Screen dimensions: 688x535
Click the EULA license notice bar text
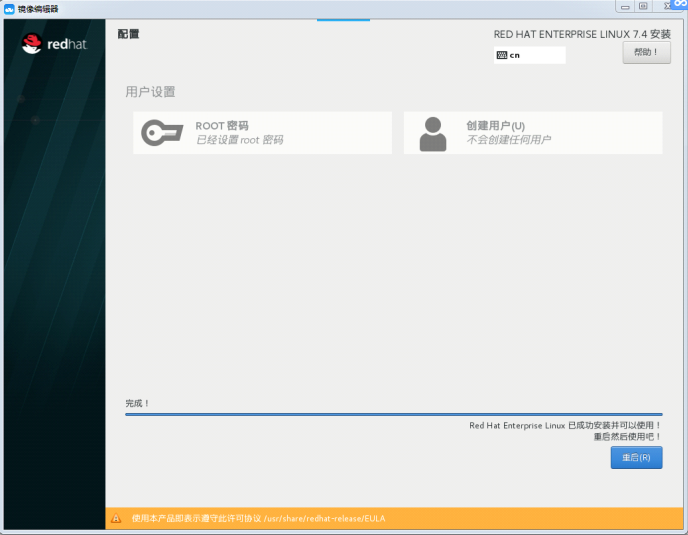pos(258,519)
